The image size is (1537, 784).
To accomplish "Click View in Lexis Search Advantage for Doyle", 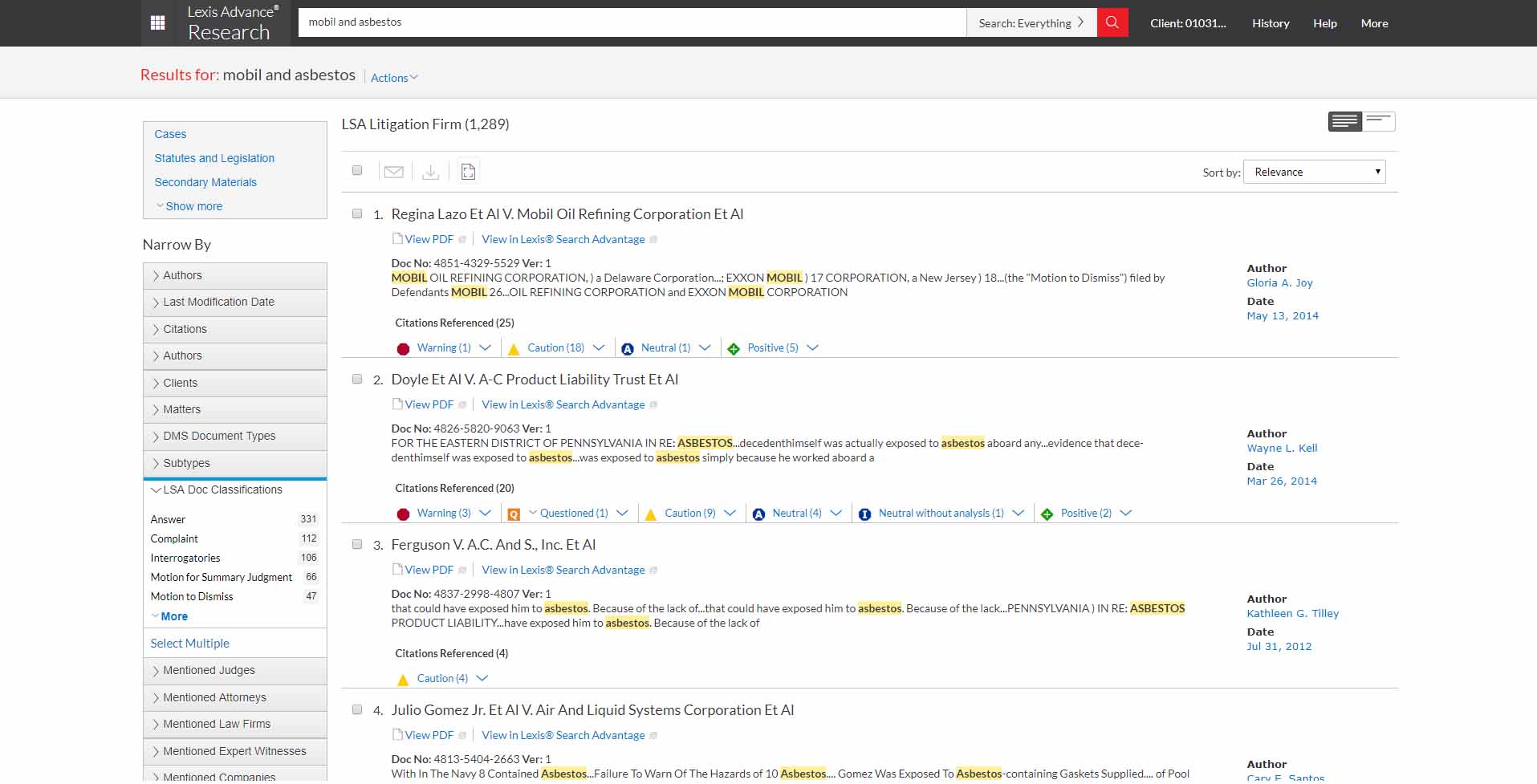I will pos(563,404).
